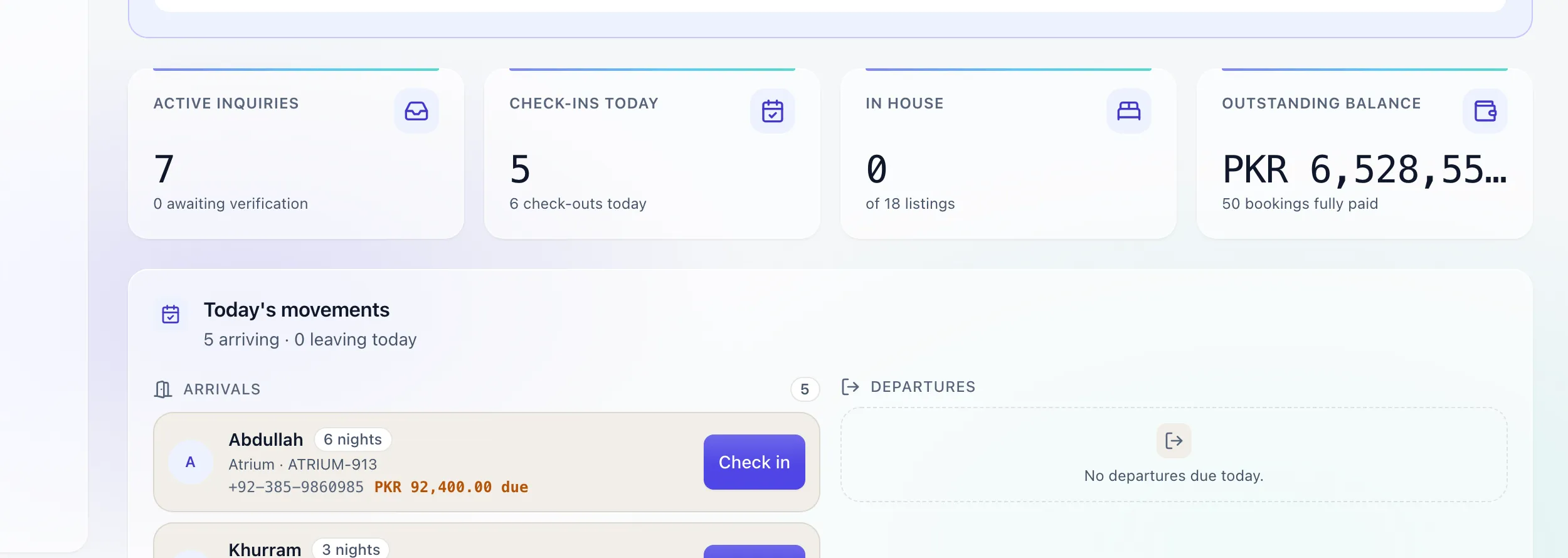Click the exit icon in empty departures box
Screen dimensions: 1568x558
click(x=1174, y=441)
